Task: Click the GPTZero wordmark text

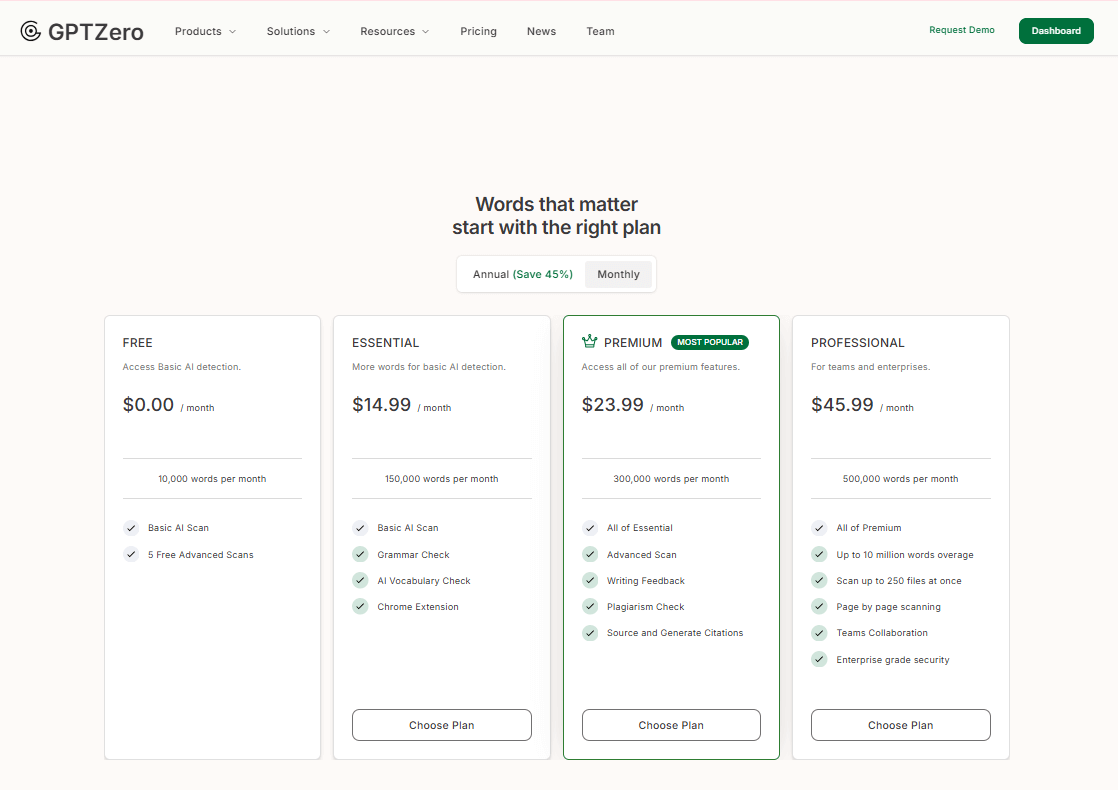Action: pyautogui.click(x=96, y=32)
